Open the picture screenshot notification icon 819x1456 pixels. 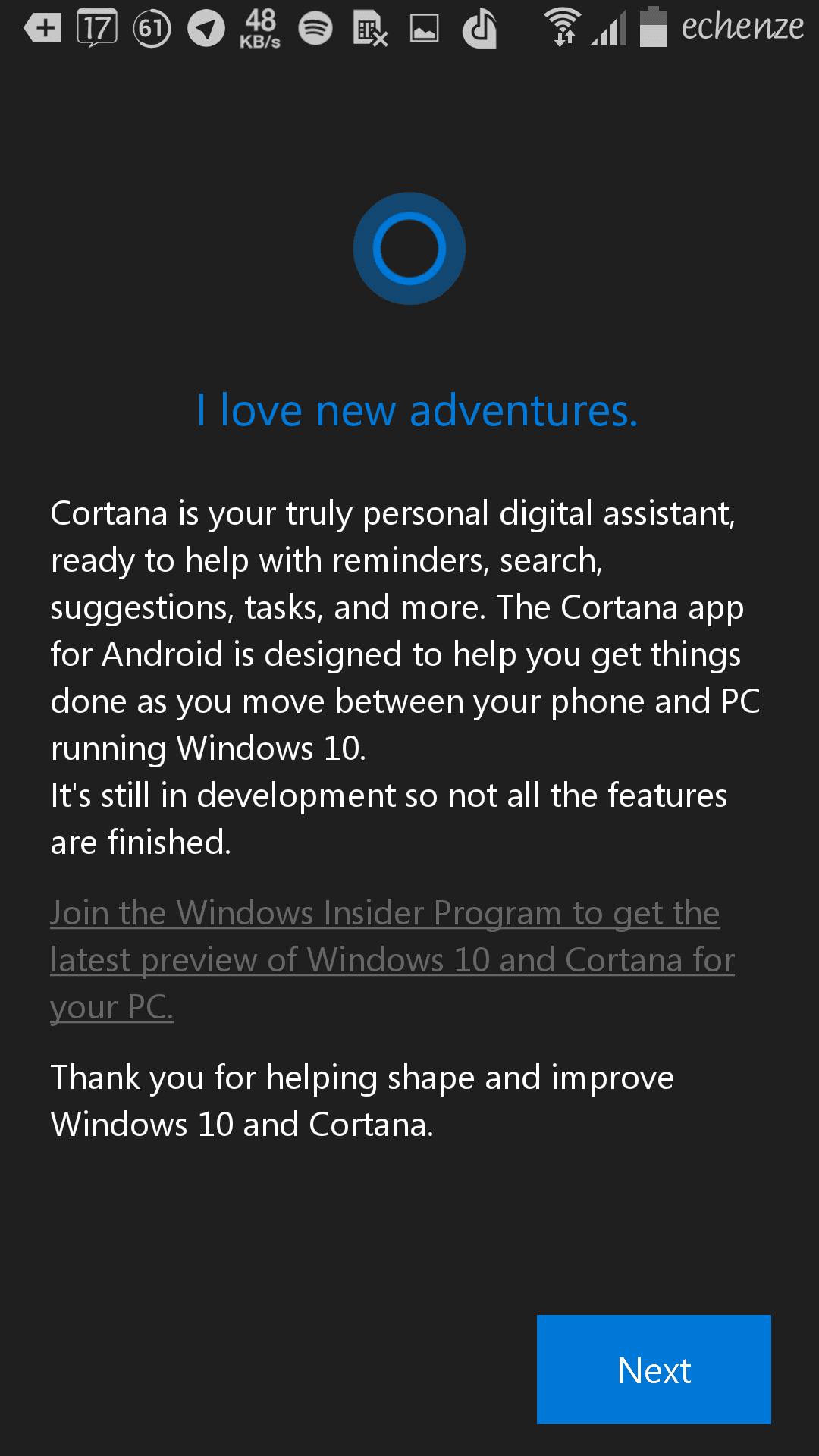coord(424,29)
